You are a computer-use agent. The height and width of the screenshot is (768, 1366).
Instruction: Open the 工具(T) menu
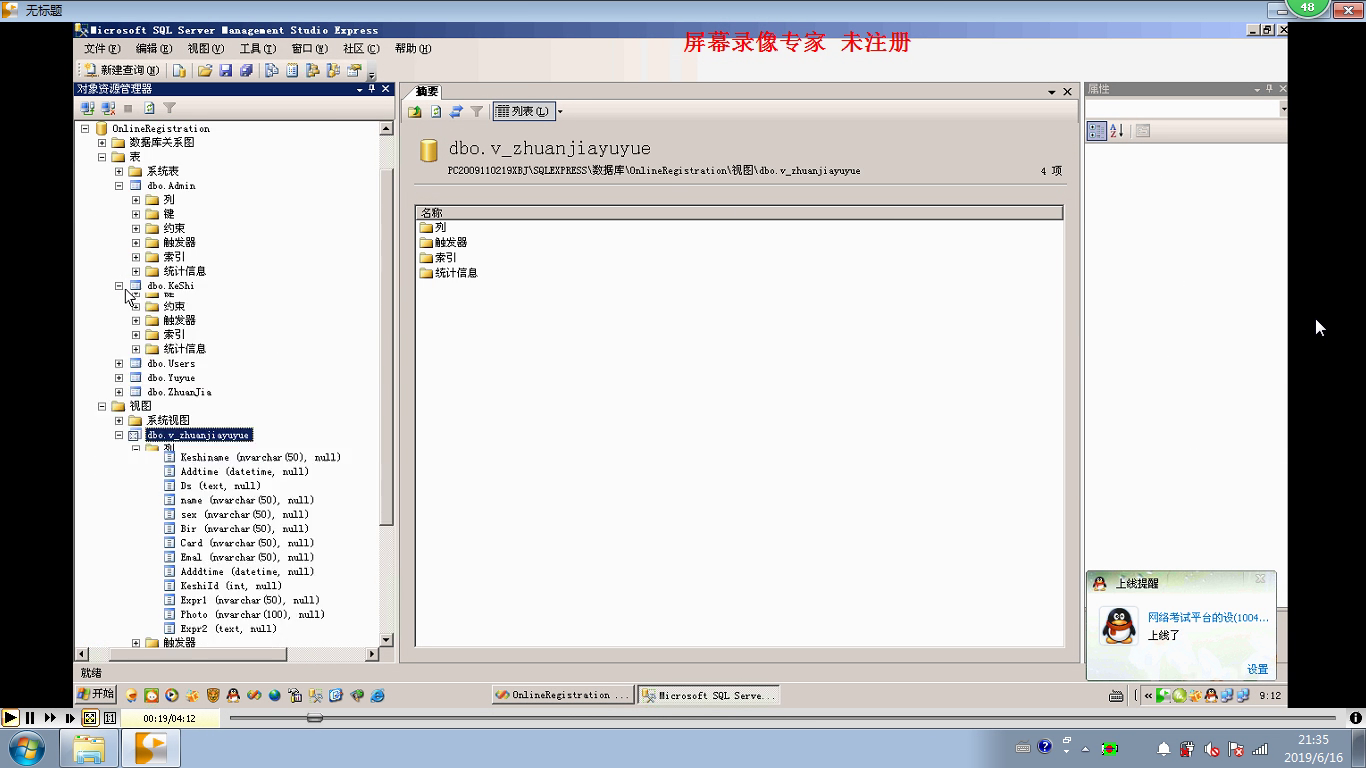click(x=257, y=48)
